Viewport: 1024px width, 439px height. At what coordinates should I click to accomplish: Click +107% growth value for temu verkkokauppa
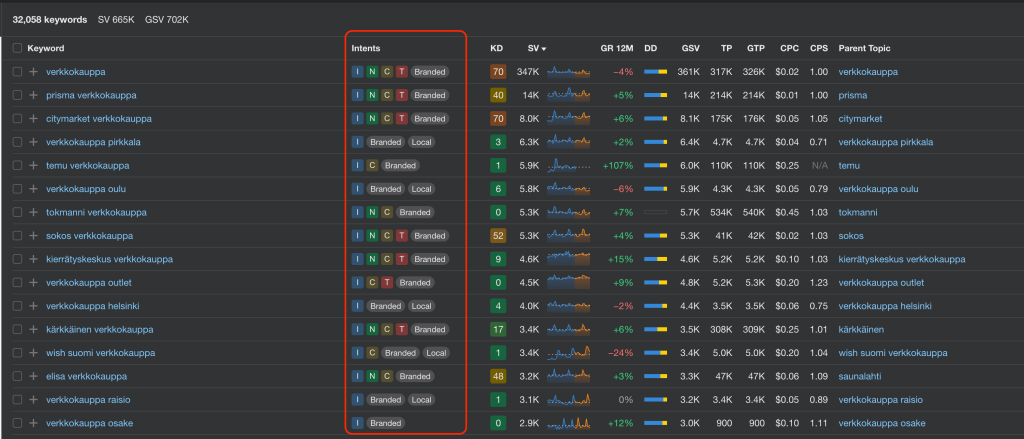tap(618, 166)
